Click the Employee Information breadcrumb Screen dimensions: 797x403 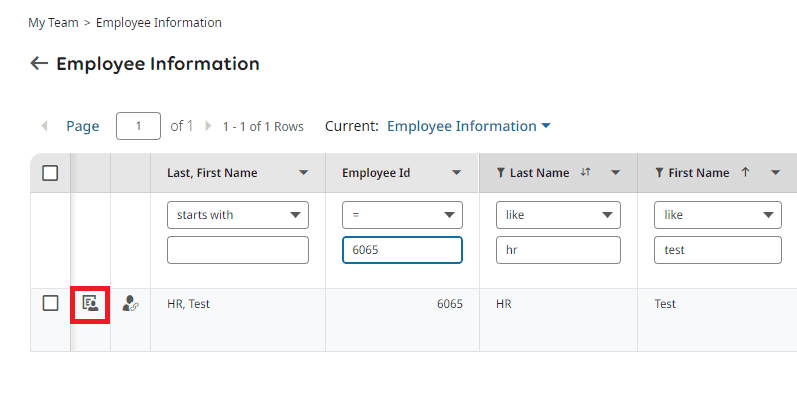159,22
